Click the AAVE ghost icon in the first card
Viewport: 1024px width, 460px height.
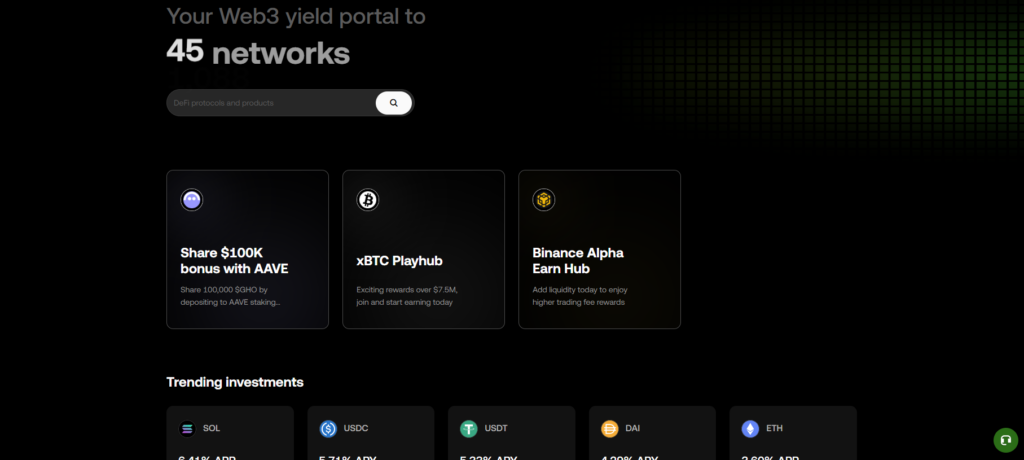coord(192,200)
